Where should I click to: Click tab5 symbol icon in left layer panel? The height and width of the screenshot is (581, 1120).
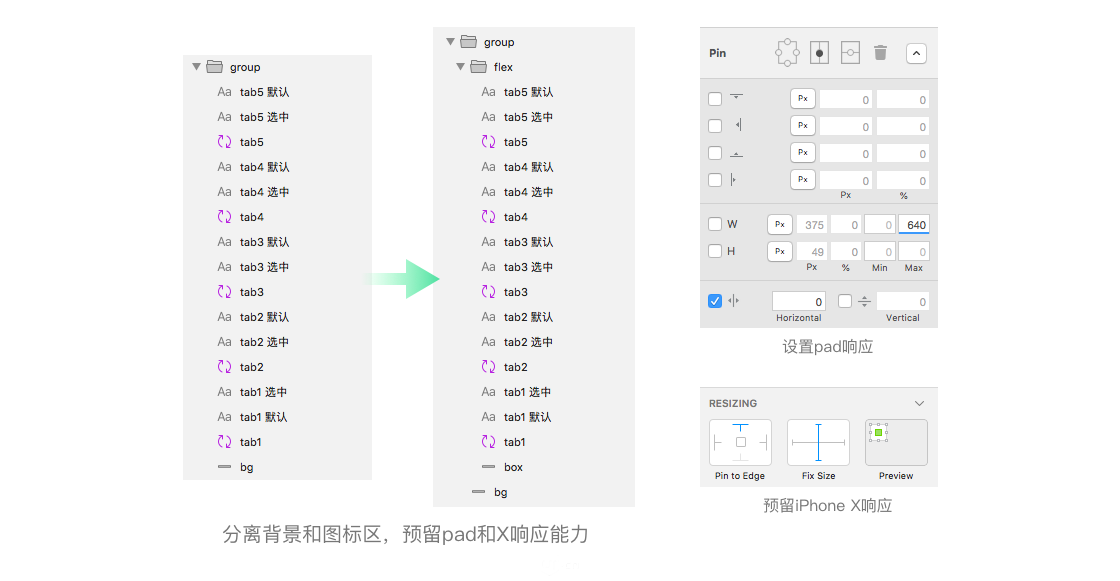(224, 141)
